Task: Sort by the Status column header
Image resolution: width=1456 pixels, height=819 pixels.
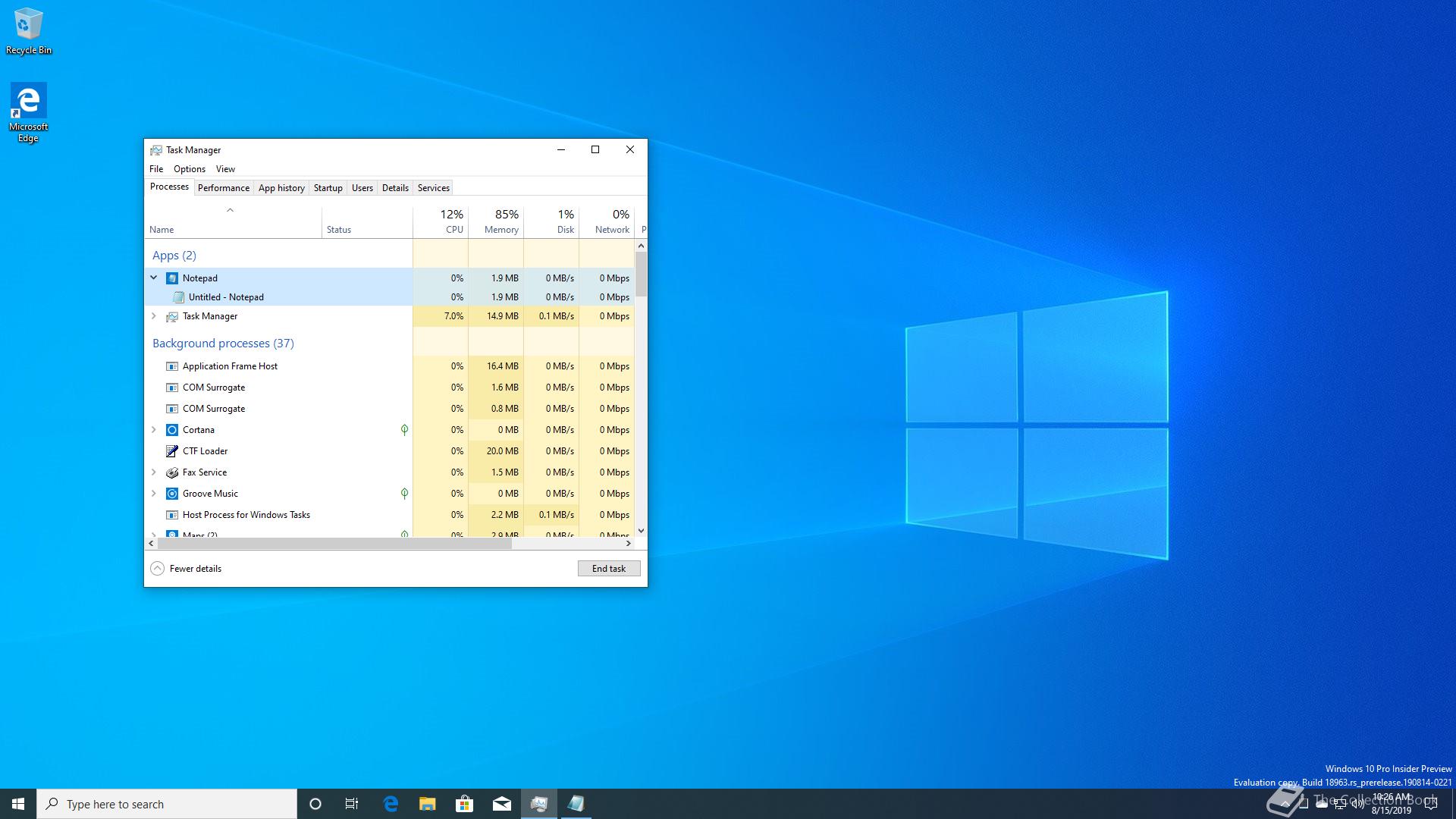Action: pyautogui.click(x=368, y=222)
